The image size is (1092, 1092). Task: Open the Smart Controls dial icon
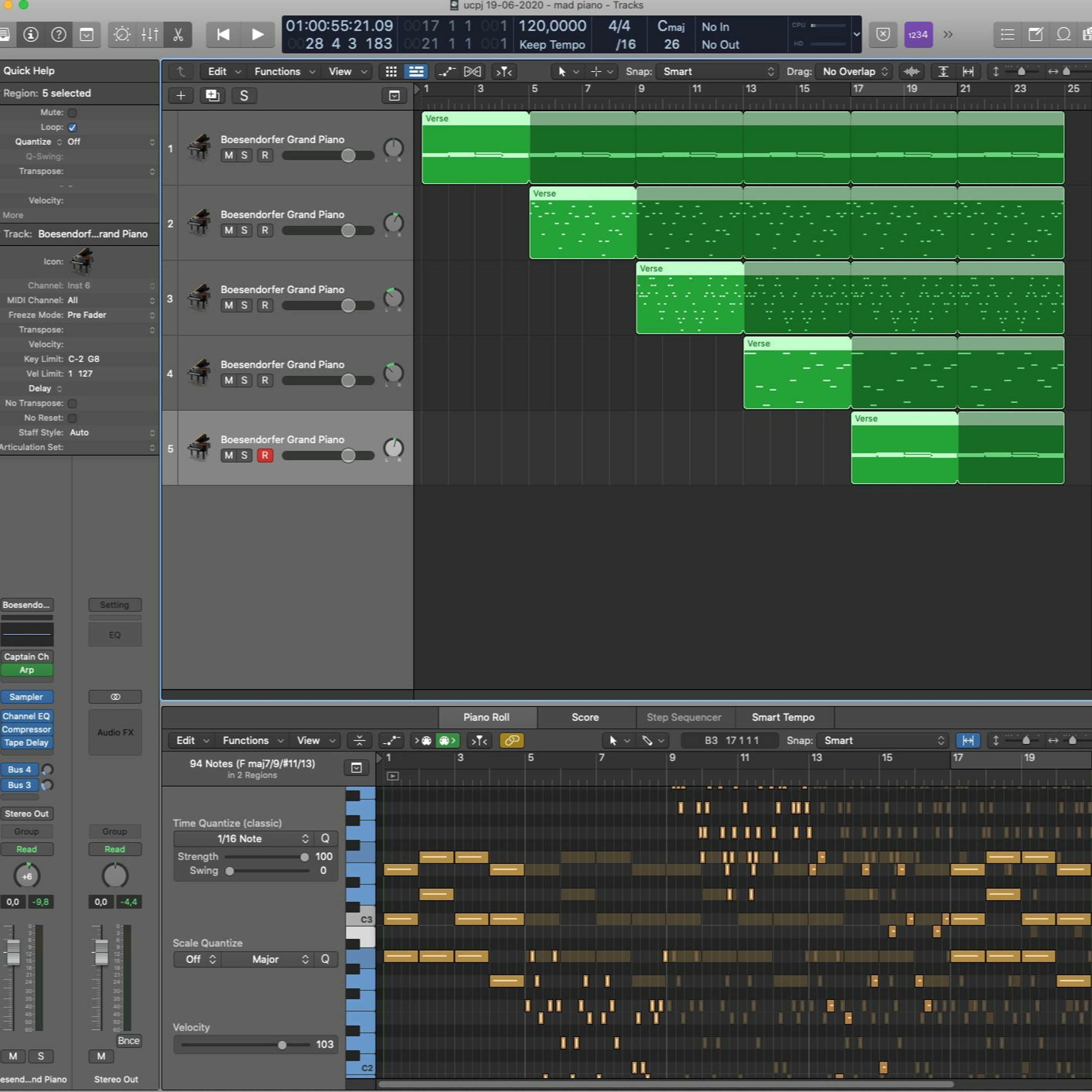[122, 35]
